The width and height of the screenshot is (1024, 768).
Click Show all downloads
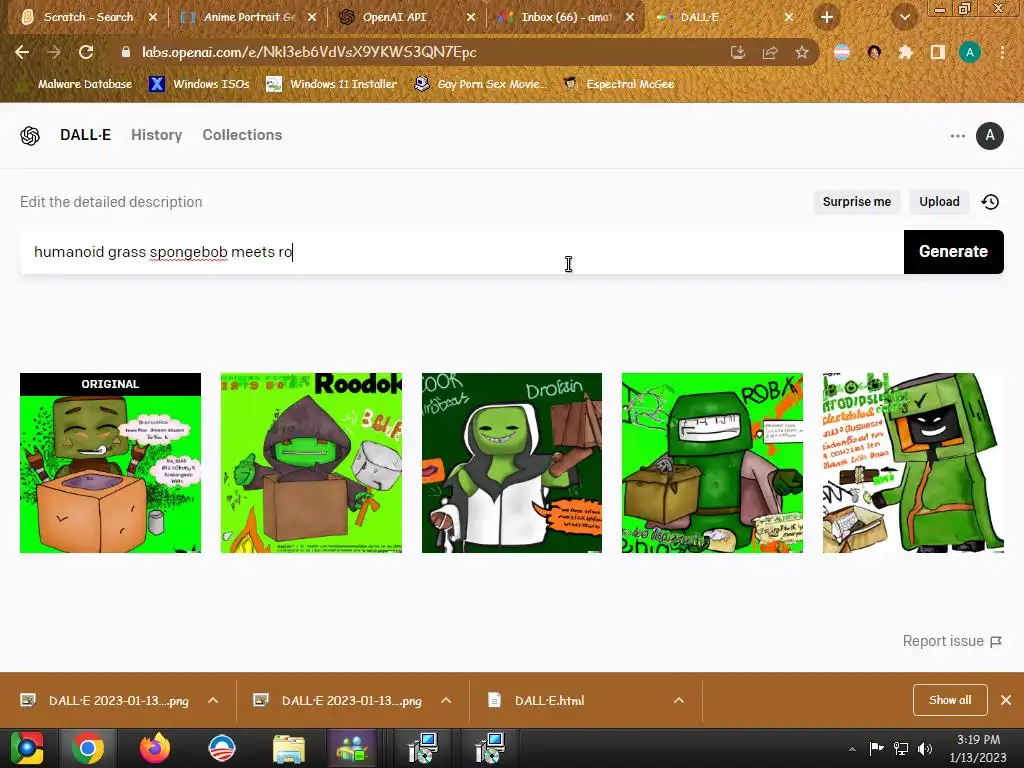pyautogui.click(x=950, y=700)
